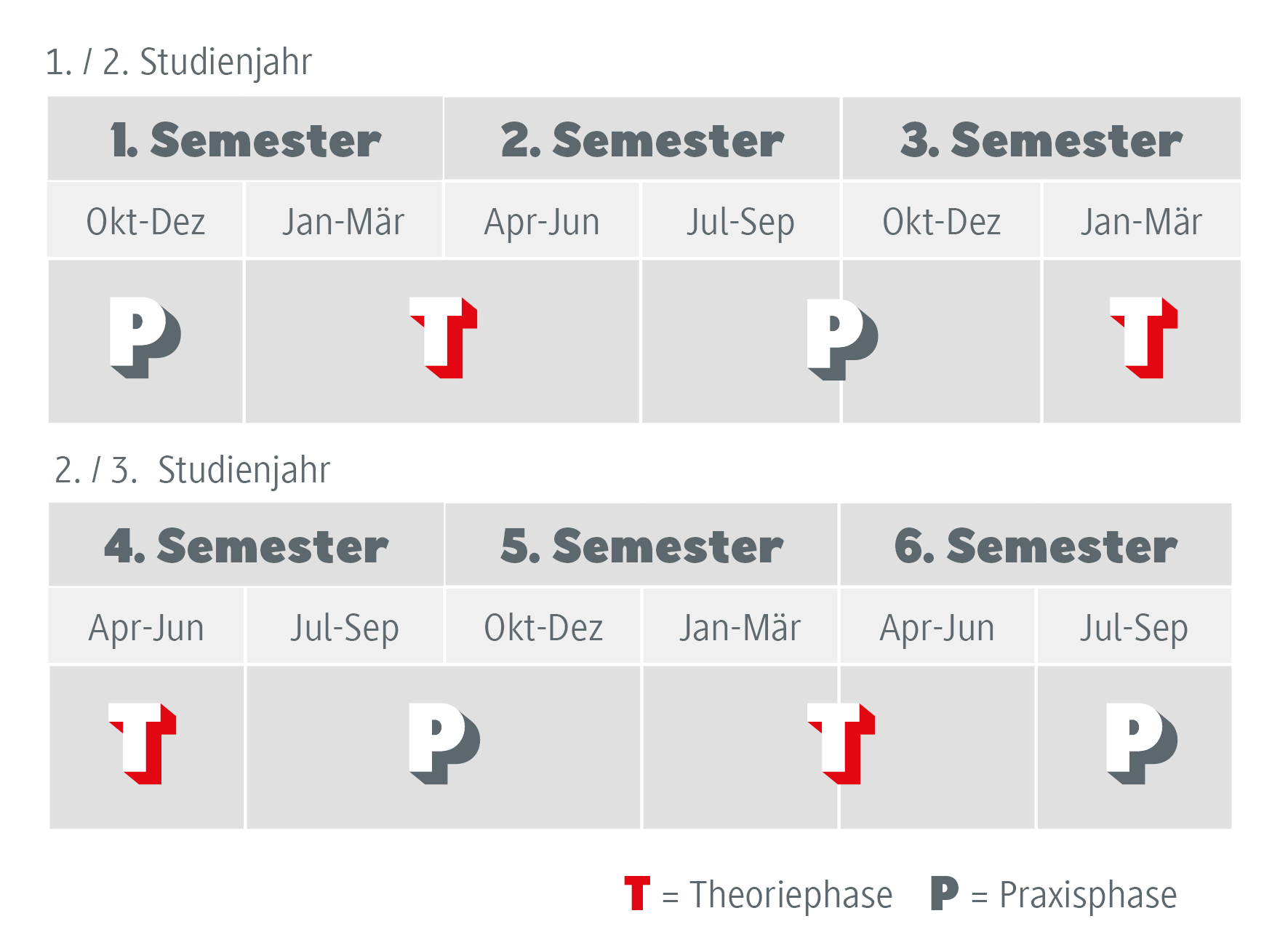
Task: Click the red T icon under 3. Semester Jan-Mär
Action: [1144, 338]
